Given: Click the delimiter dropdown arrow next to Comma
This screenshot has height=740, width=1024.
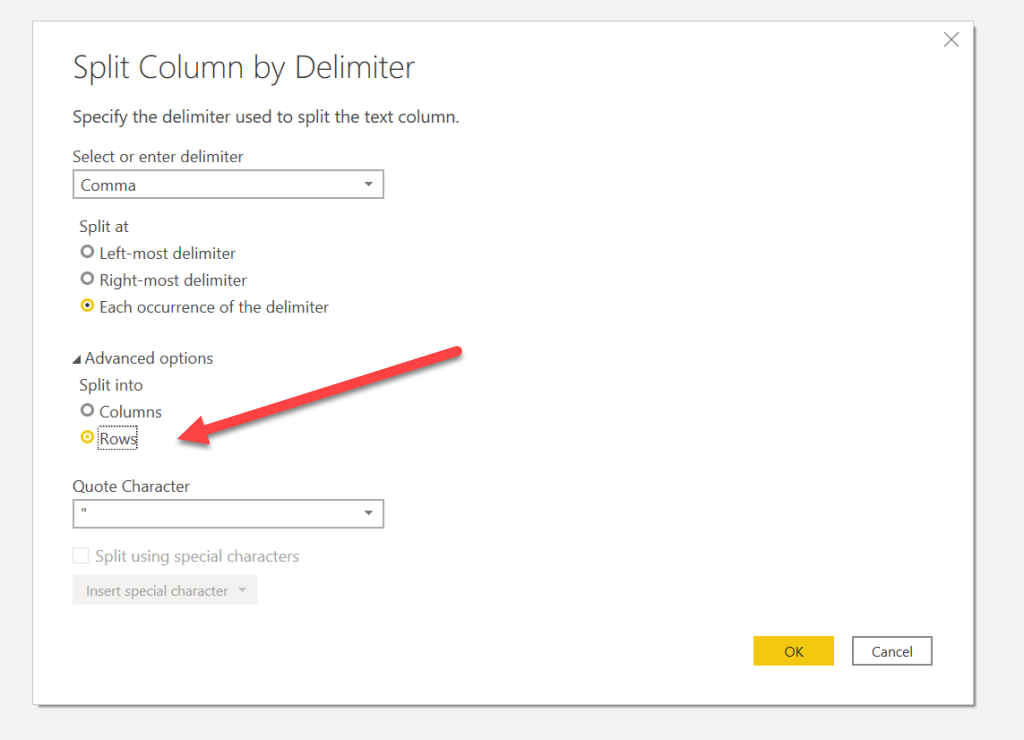Looking at the screenshot, I should [x=368, y=185].
